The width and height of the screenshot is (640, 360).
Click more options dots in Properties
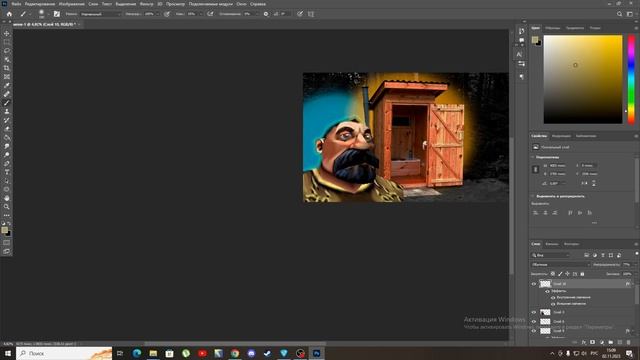tap(594, 223)
